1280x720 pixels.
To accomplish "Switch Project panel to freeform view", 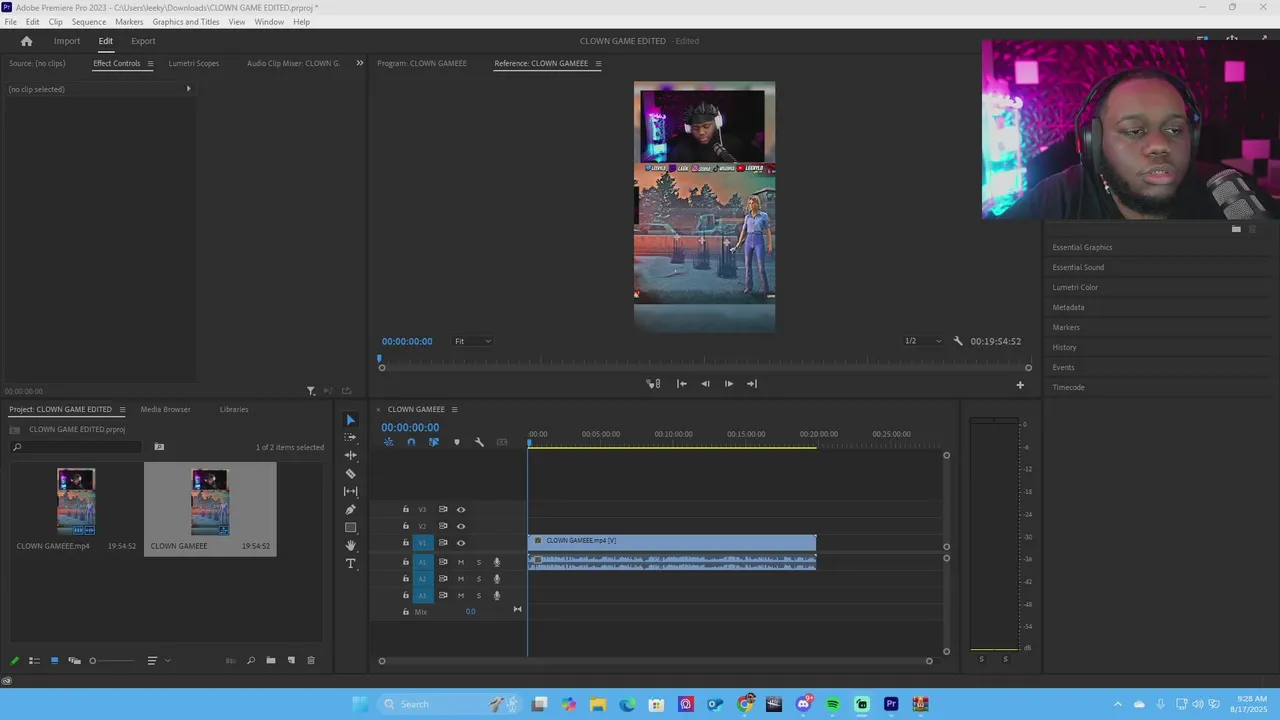I will pos(74,660).
